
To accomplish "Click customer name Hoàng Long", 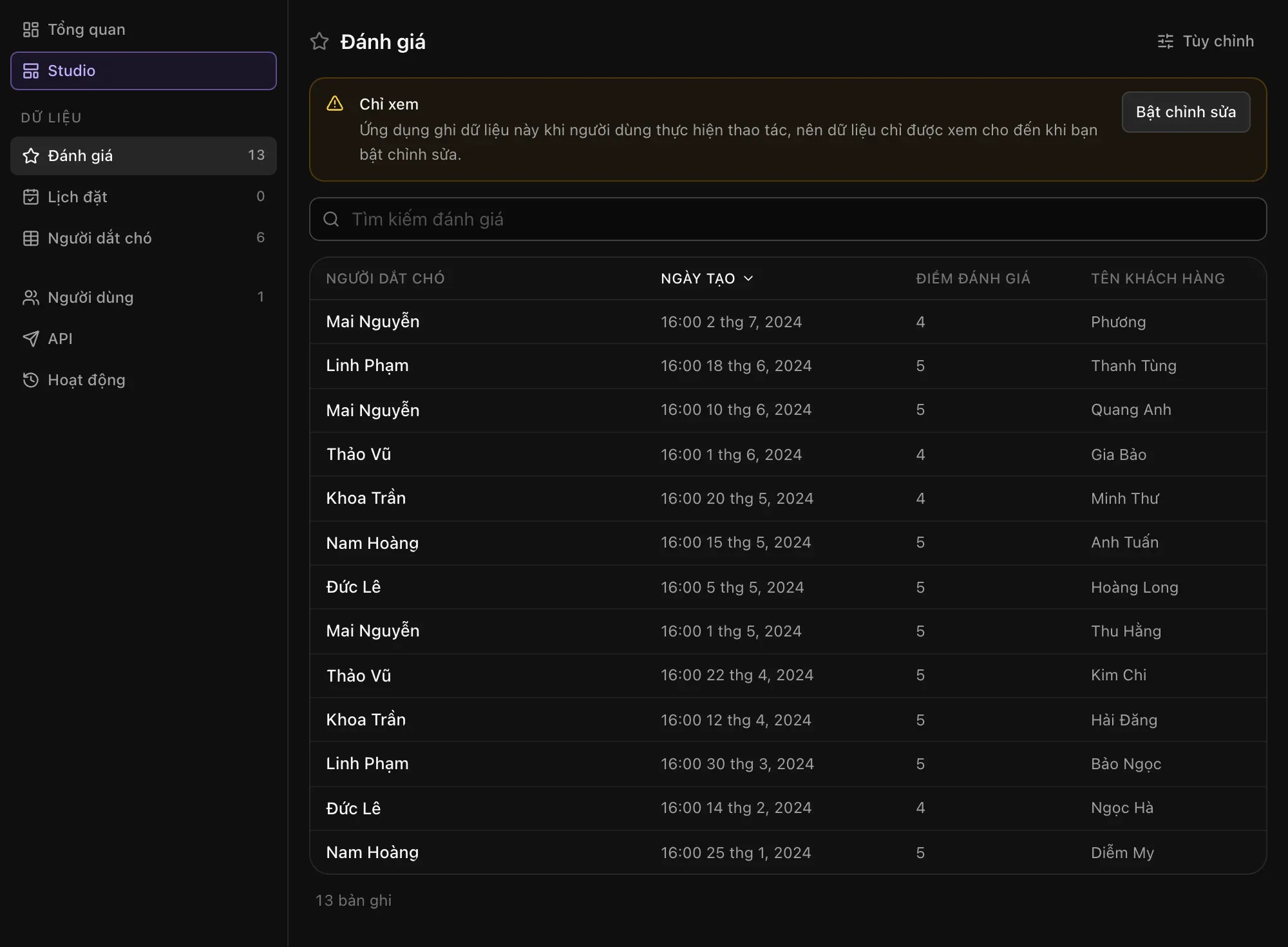I will coord(1135,588).
